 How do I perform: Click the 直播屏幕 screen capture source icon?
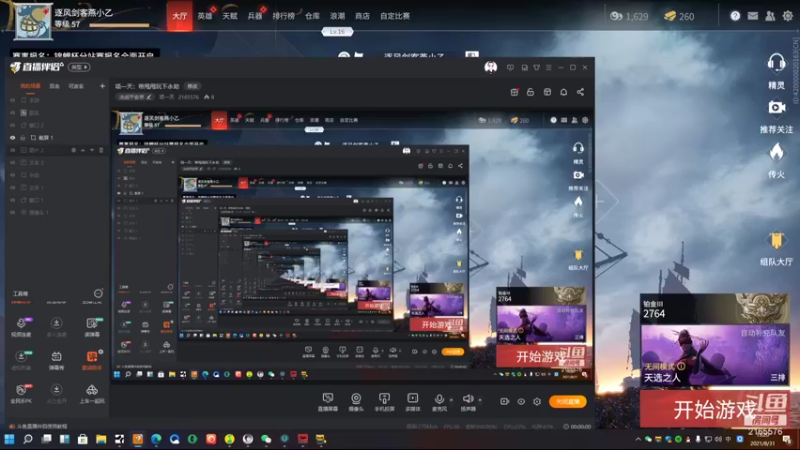(328, 398)
